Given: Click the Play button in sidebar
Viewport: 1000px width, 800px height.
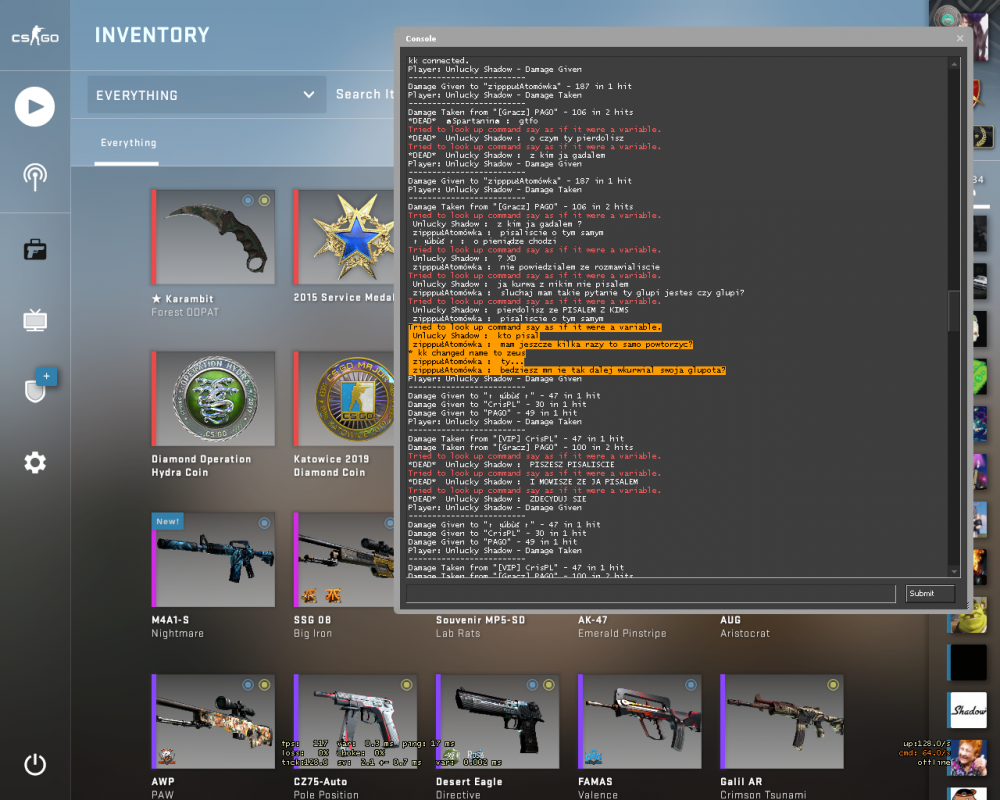Looking at the screenshot, I should click(34, 107).
